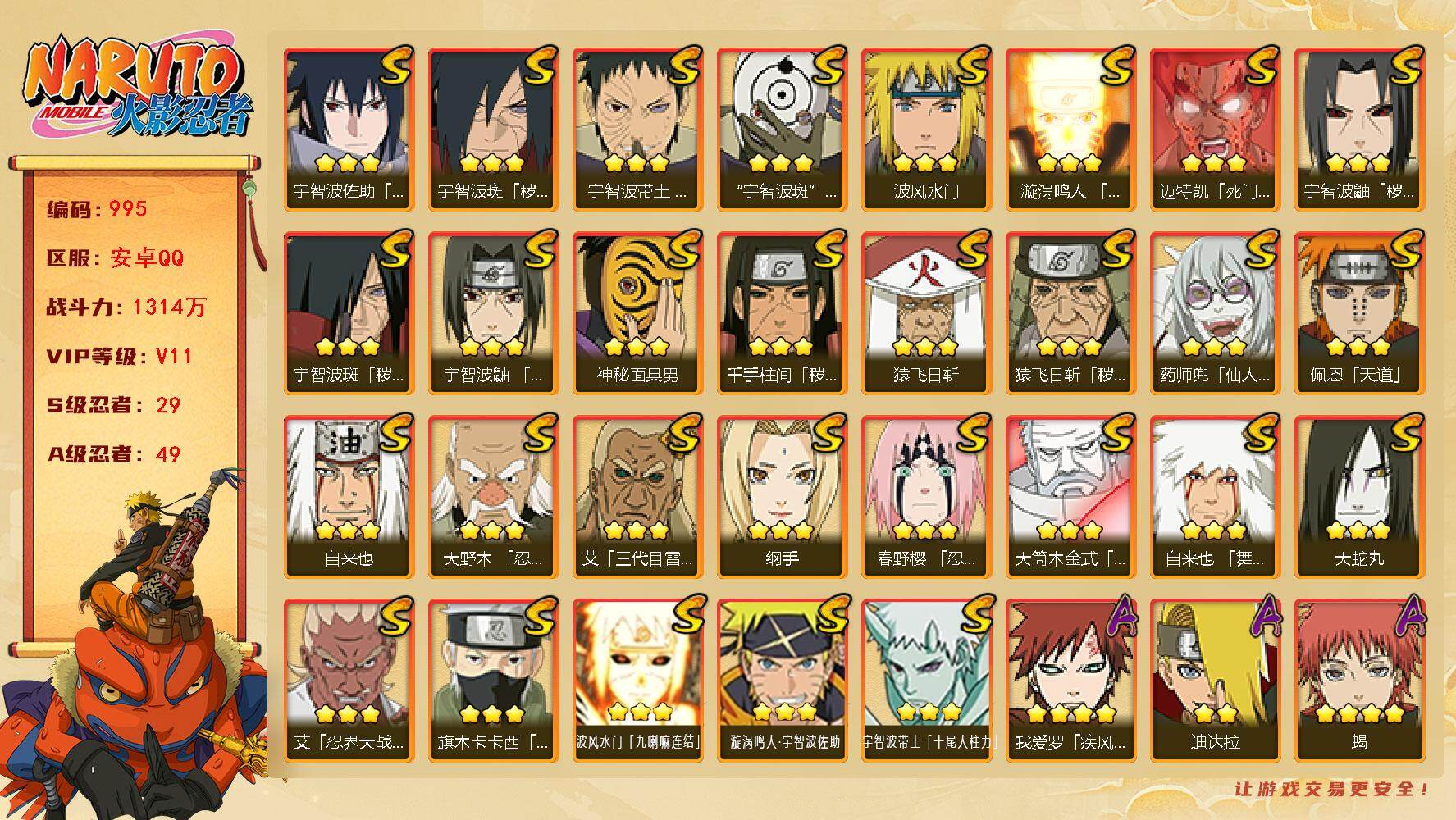The image size is (1456, 820).
Task: Select the 旗木卡卡西 masked ninja card
Action: (x=493, y=680)
